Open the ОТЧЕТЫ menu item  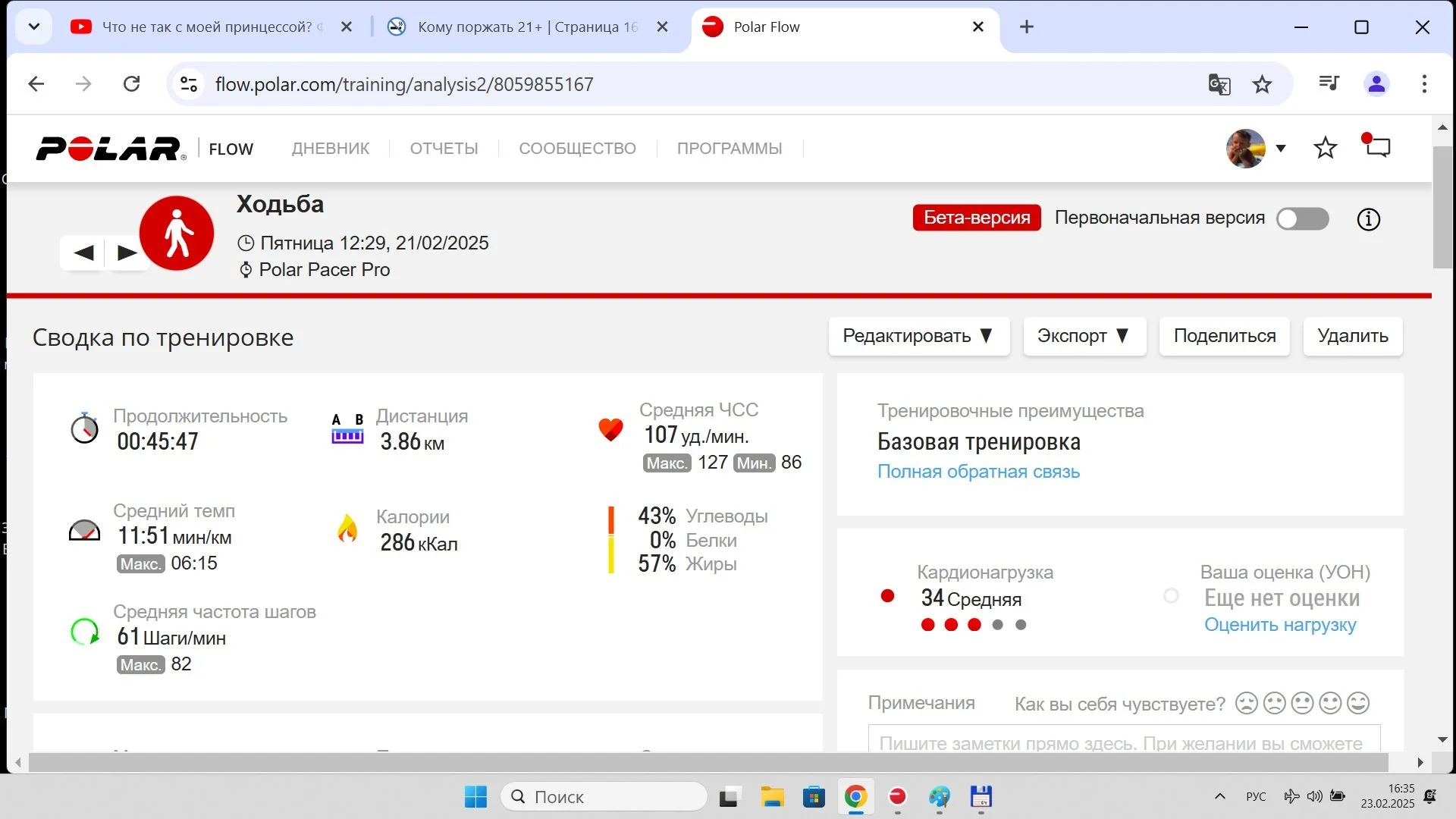click(444, 149)
